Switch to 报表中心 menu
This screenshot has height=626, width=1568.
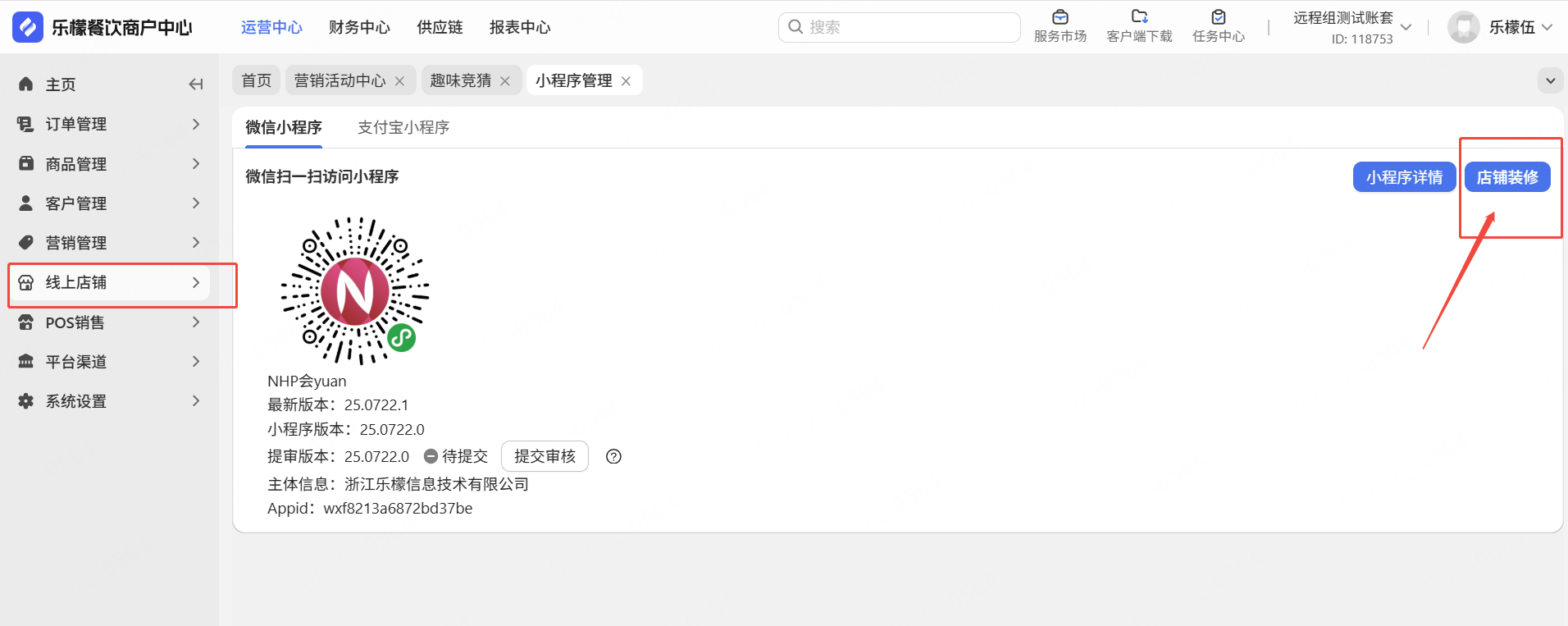(520, 27)
